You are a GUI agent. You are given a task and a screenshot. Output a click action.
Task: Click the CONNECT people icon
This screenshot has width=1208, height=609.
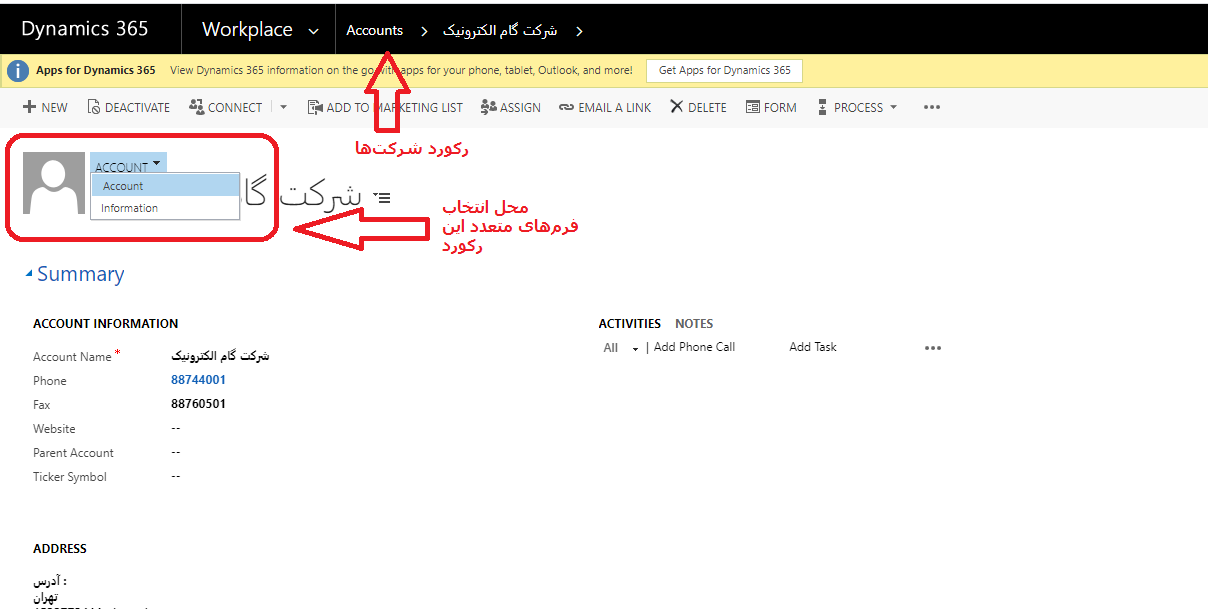pyautogui.click(x=196, y=107)
